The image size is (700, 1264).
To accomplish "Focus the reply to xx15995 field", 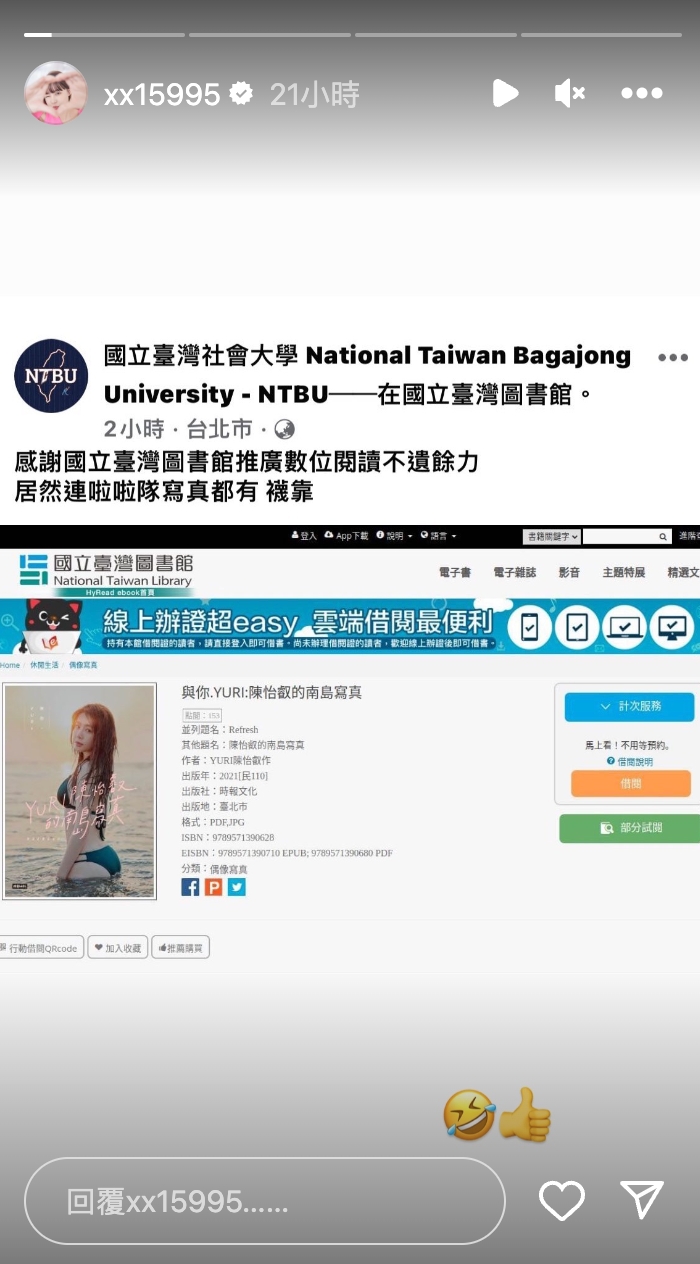I will tap(265, 1201).
